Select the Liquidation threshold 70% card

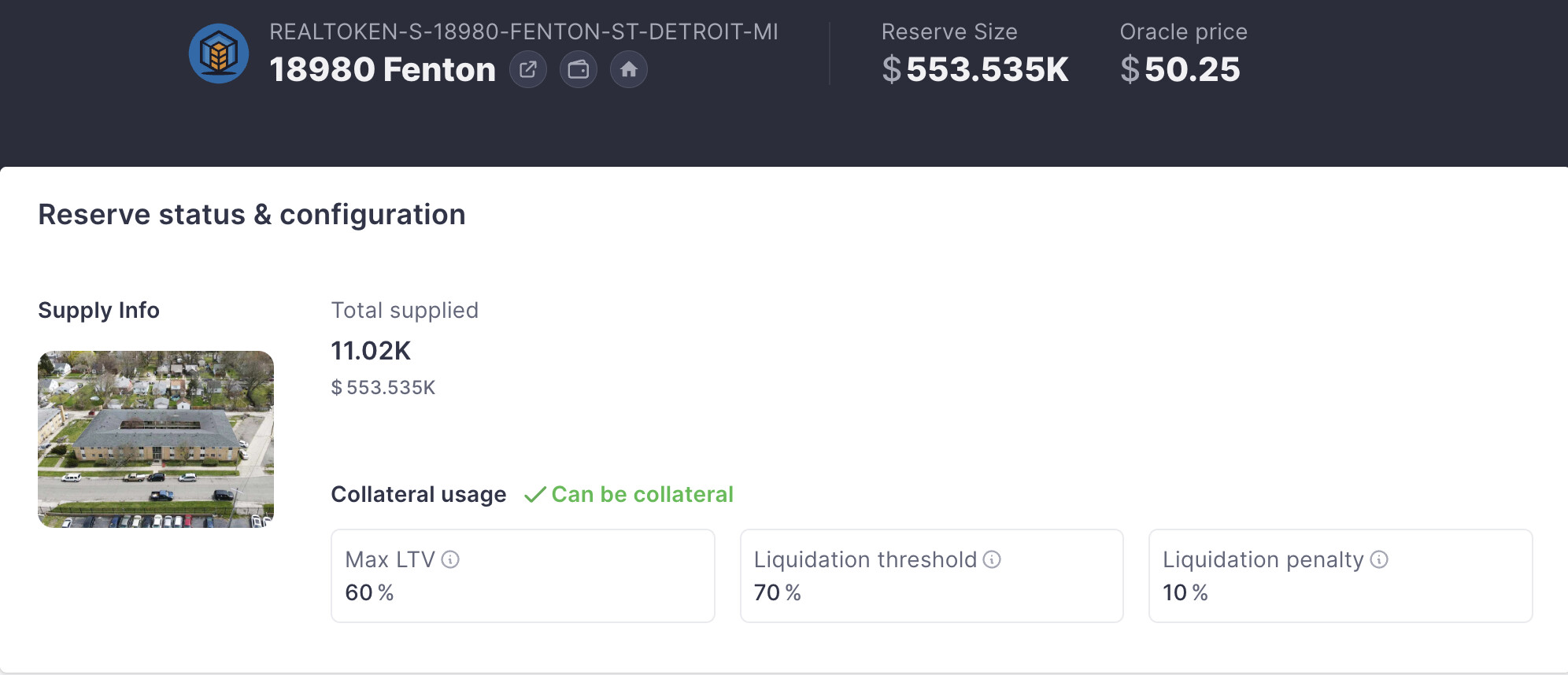pyautogui.click(x=932, y=576)
